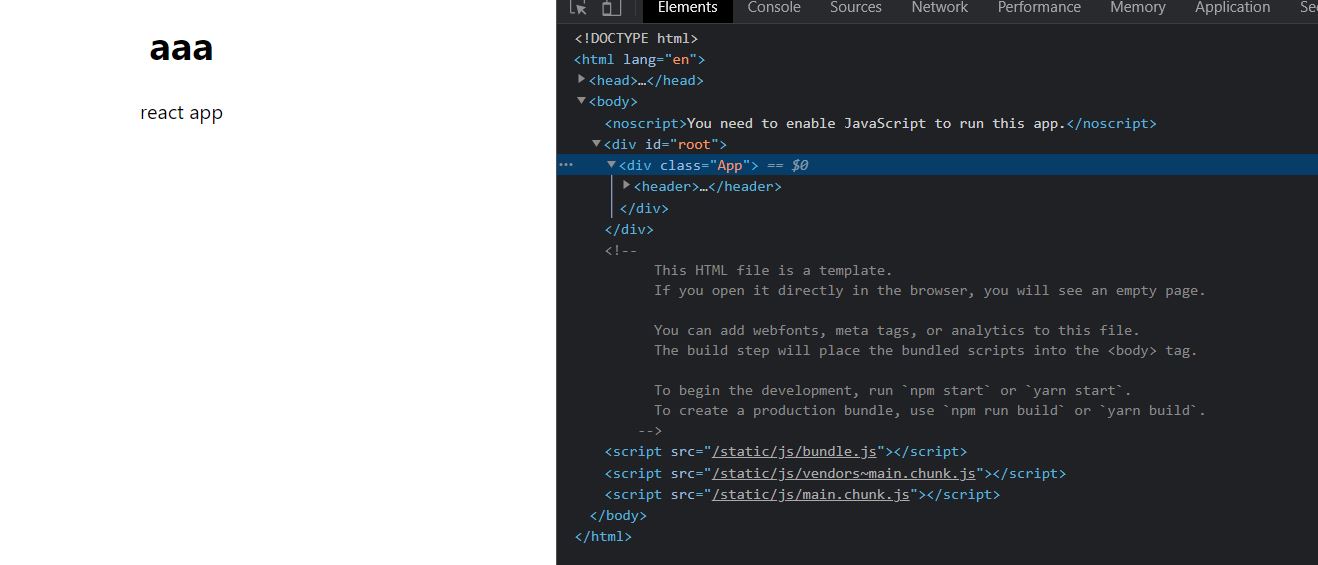1318x565 pixels.
Task: Select the DOCTYPE html line
Action: 636,38
